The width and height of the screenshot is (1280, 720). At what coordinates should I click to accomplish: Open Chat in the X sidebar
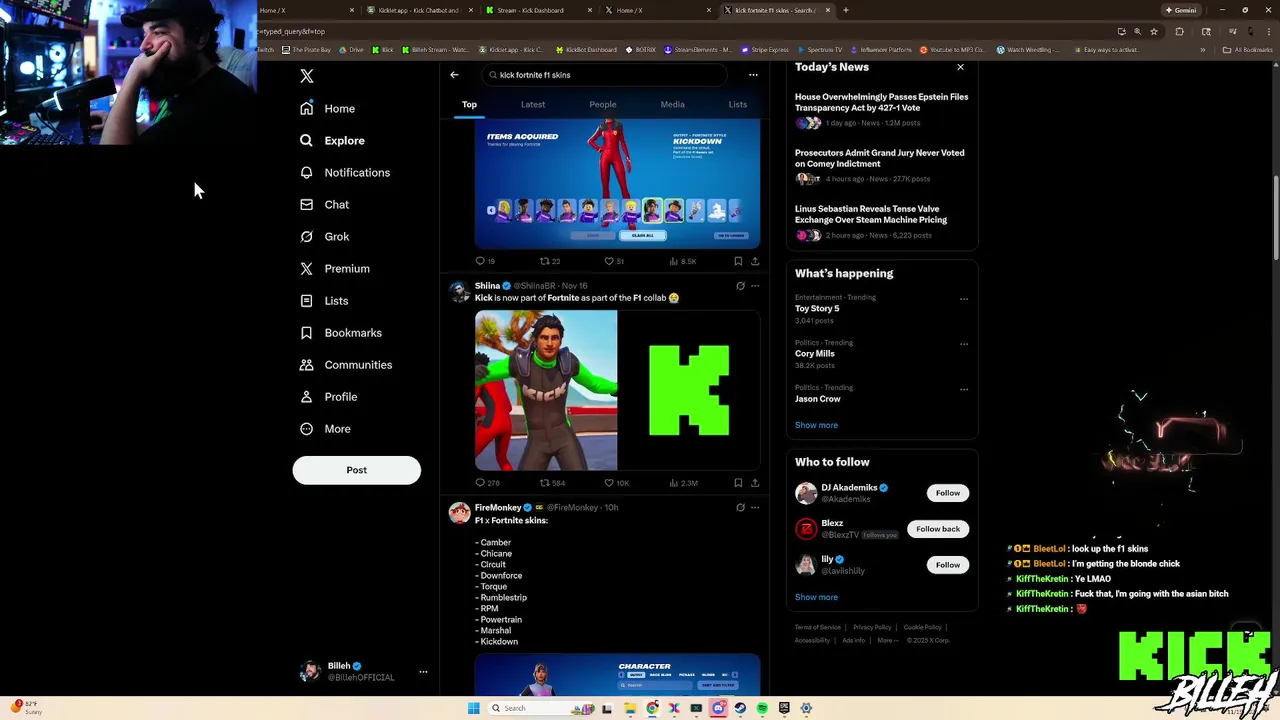point(324,204)
